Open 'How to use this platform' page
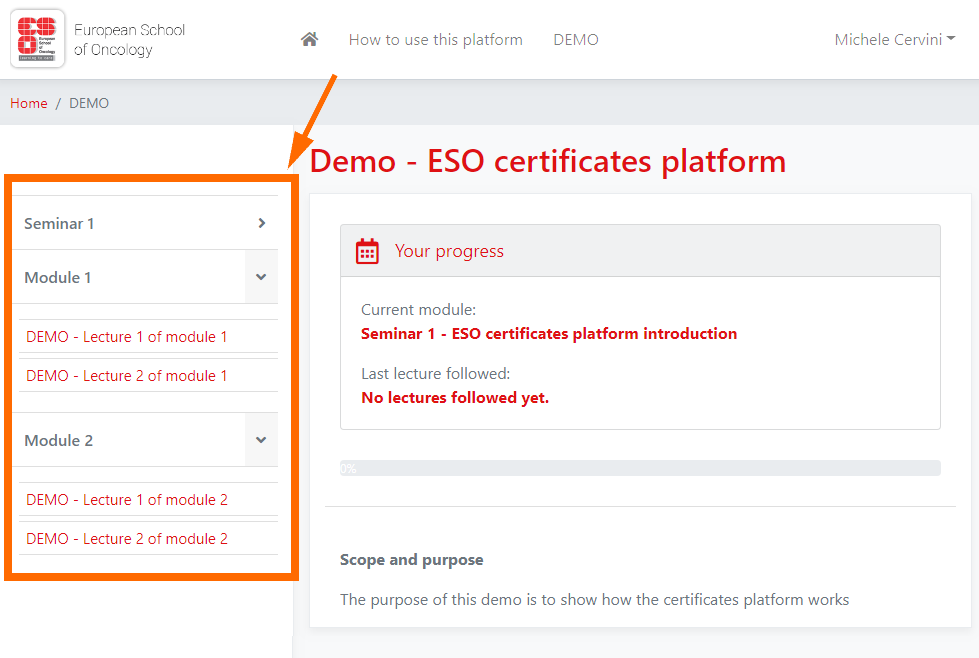Viewport: 979px width, 658px height. [436, 39]
